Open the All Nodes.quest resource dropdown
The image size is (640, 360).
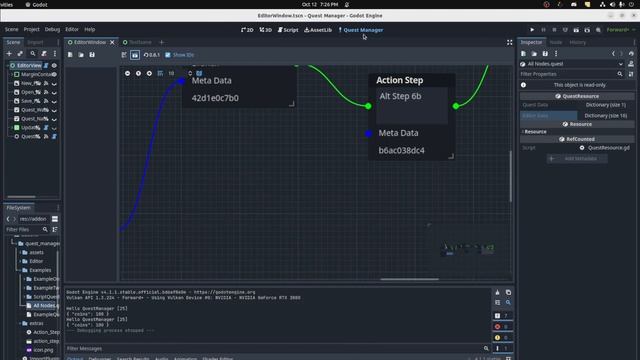click(x=572, y=64)
